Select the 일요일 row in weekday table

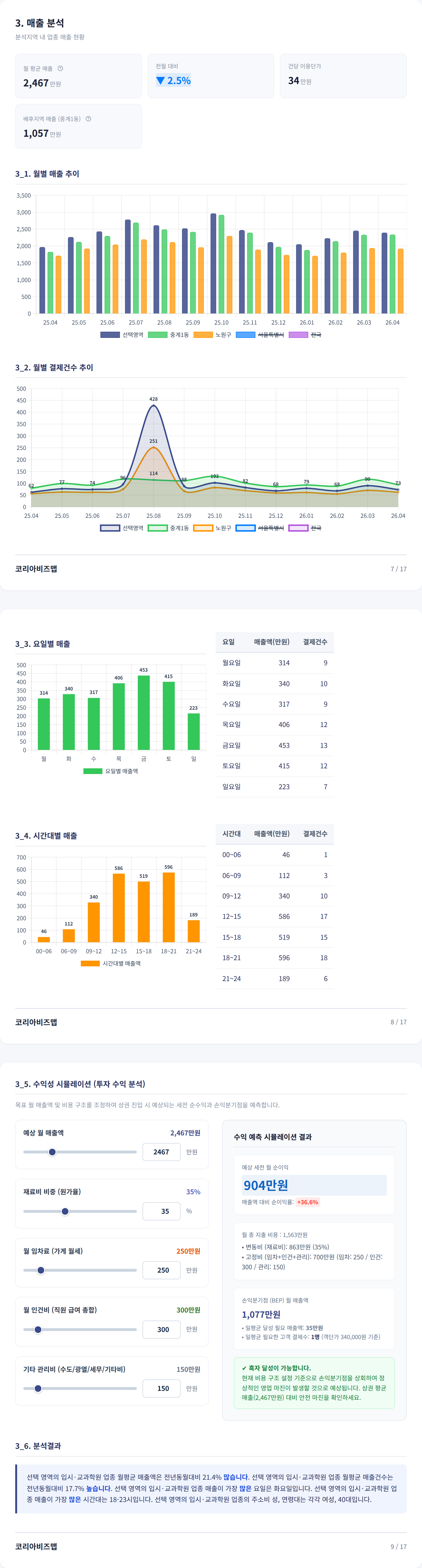point(275,787)
